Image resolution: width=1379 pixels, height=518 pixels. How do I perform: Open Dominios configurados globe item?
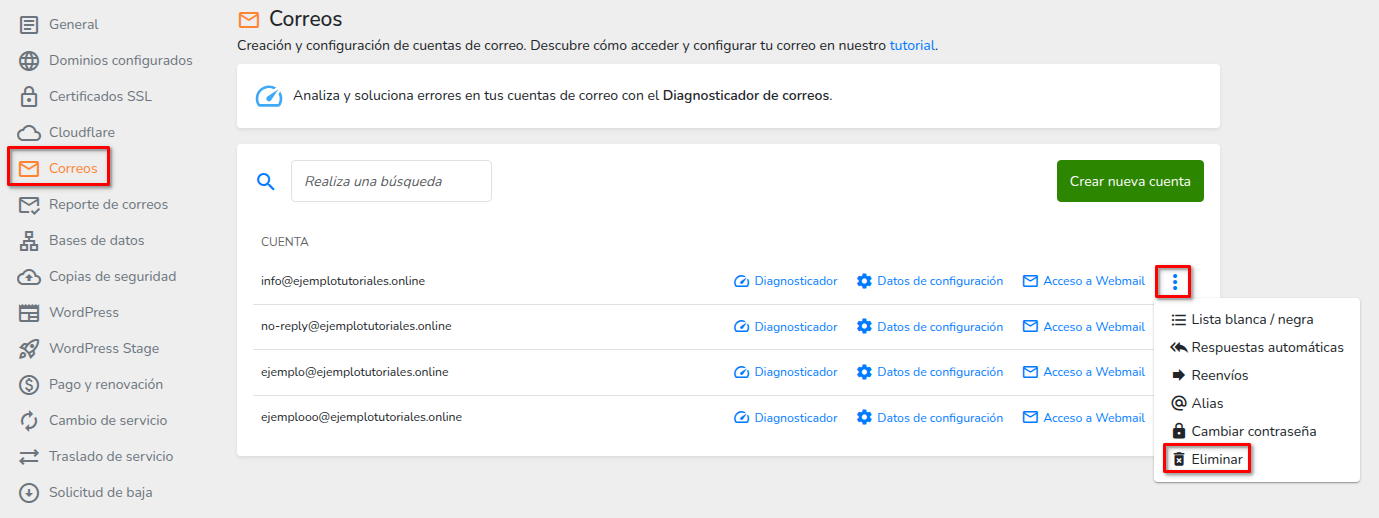[x=30, y=61]
